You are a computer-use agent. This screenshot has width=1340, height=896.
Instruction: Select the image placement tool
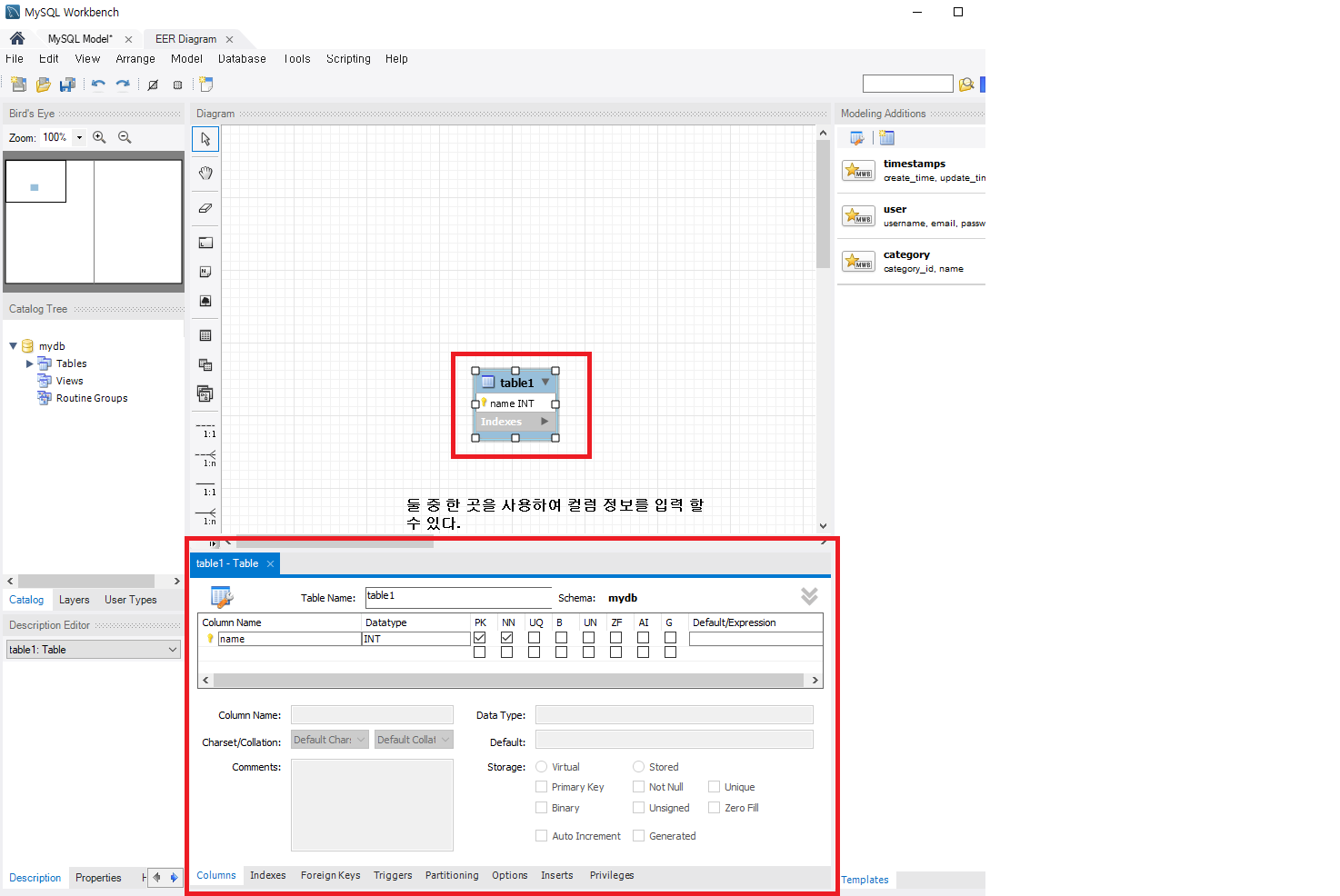coord(205,301)
